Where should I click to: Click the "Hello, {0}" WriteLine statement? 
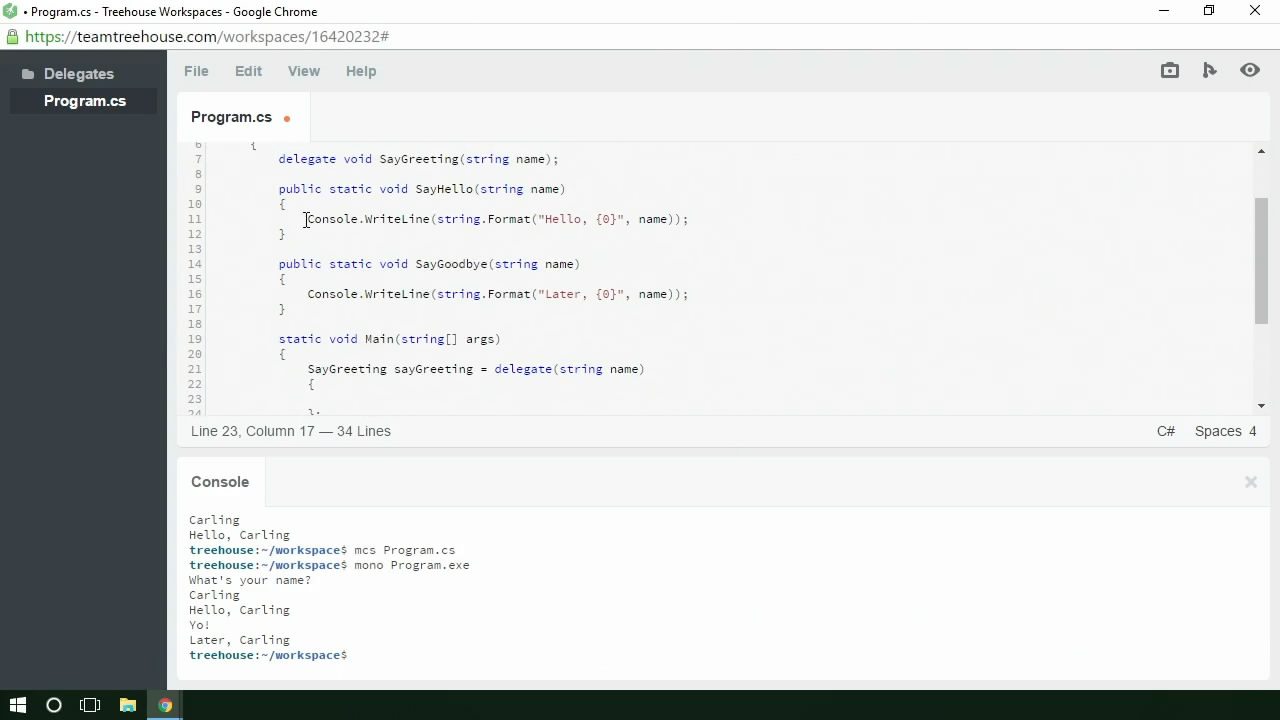[x=498, y=219]
